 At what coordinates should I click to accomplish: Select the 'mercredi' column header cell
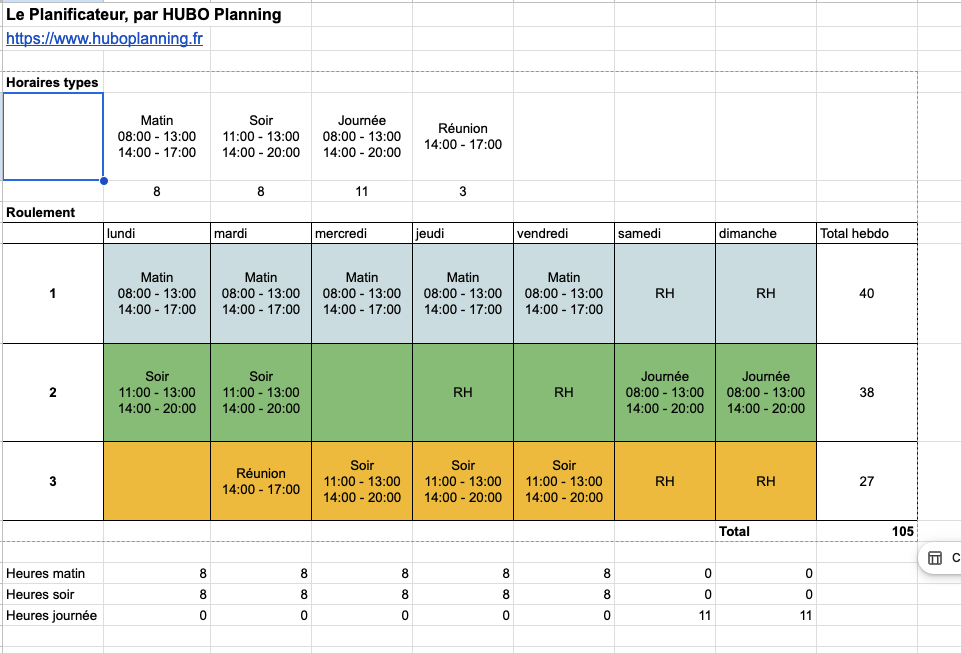pyautogui.click(x=362, y=233)
